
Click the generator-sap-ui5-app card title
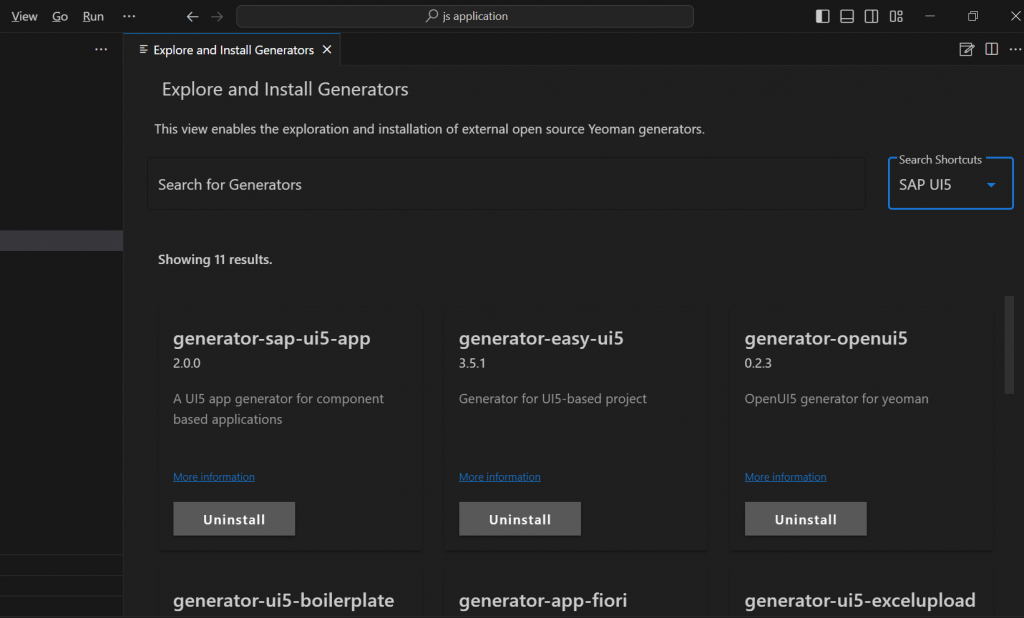pyautogui.click(x=272, y=338)
